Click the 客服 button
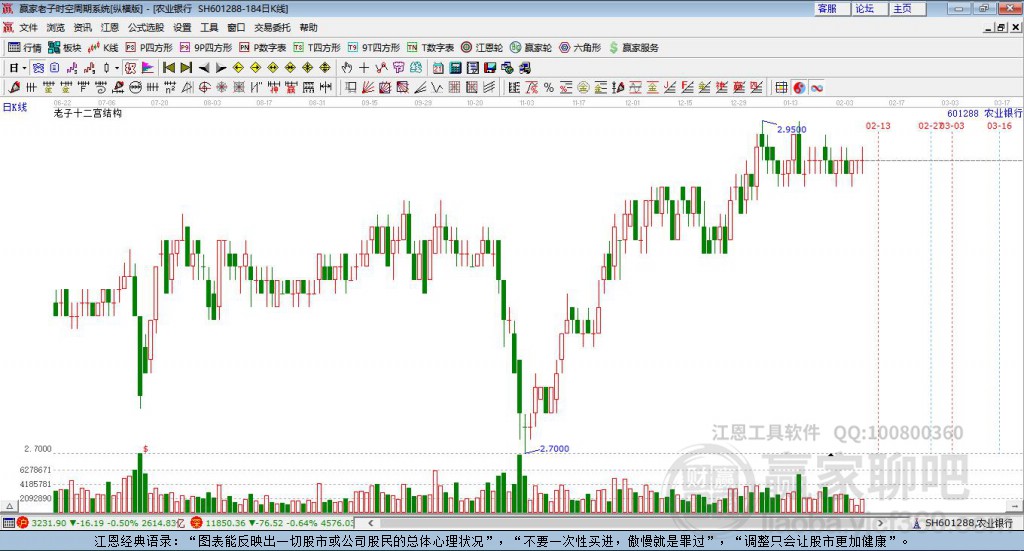1024x551 pixels. pos(827,8)
